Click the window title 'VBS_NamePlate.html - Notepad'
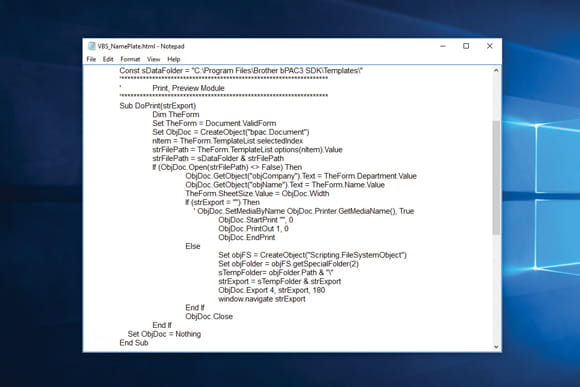The height and width of the screenshot is (387, 580). point(141,46)
